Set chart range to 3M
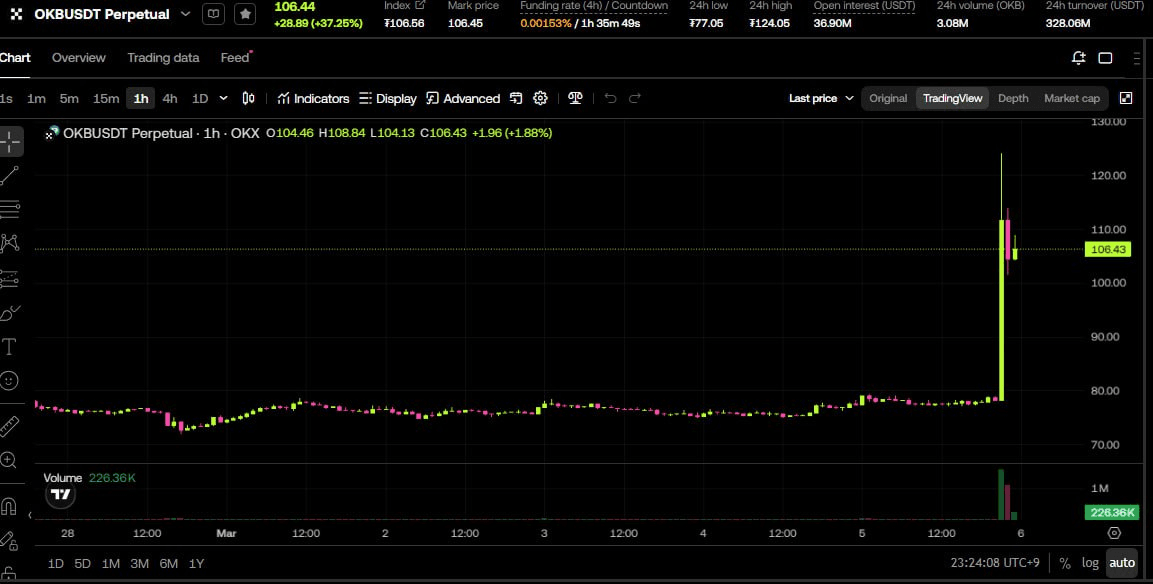 140,563
